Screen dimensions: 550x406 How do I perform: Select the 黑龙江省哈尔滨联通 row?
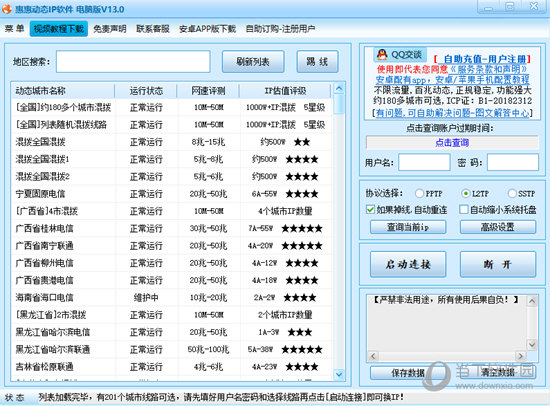click(x=172, y=349)
